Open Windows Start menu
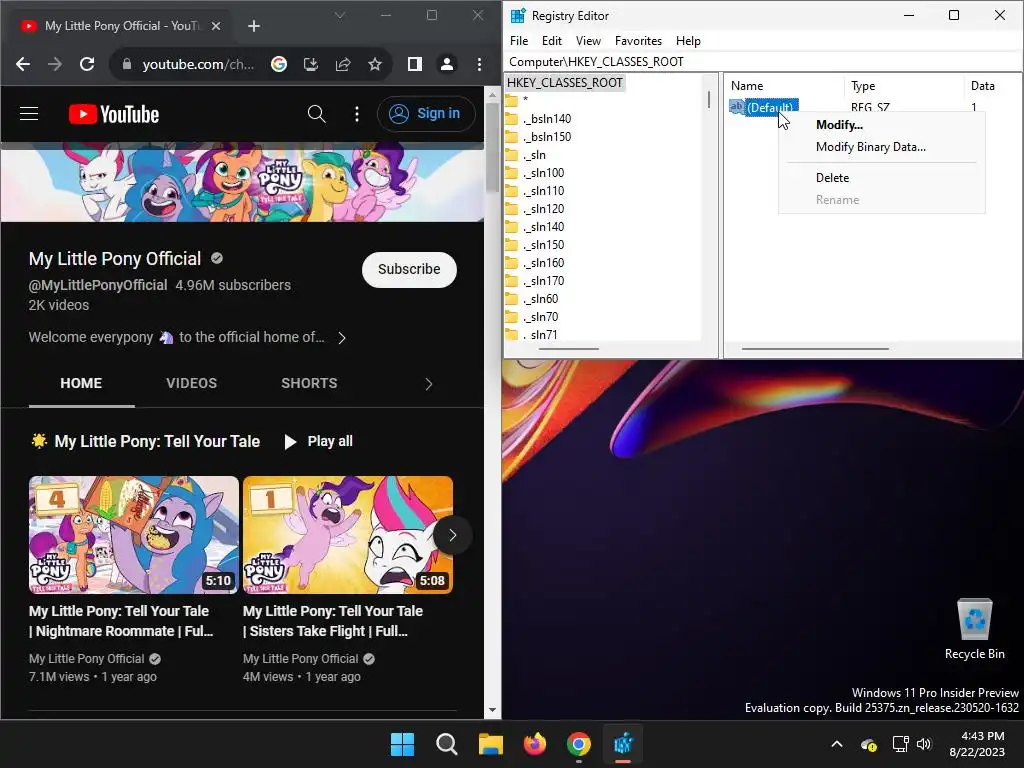The height and width of the screenshot is (768, 1024). tap(402, 744)
